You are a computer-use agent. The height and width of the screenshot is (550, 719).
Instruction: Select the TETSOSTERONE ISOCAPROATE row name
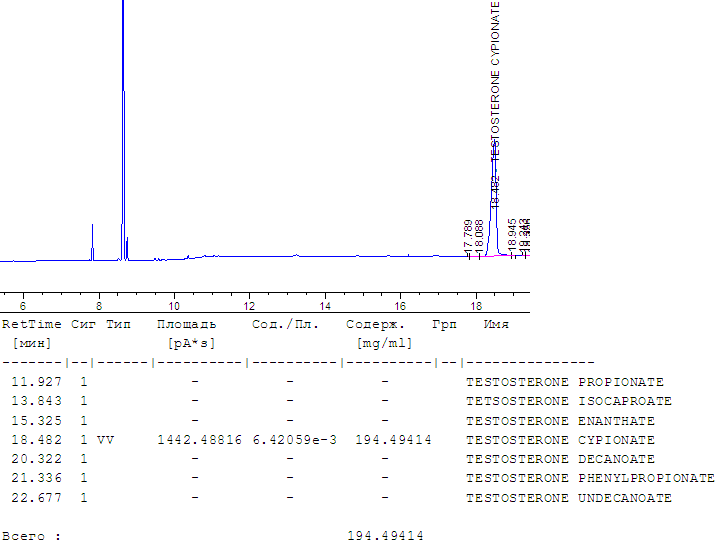click(x=568, y=401)
